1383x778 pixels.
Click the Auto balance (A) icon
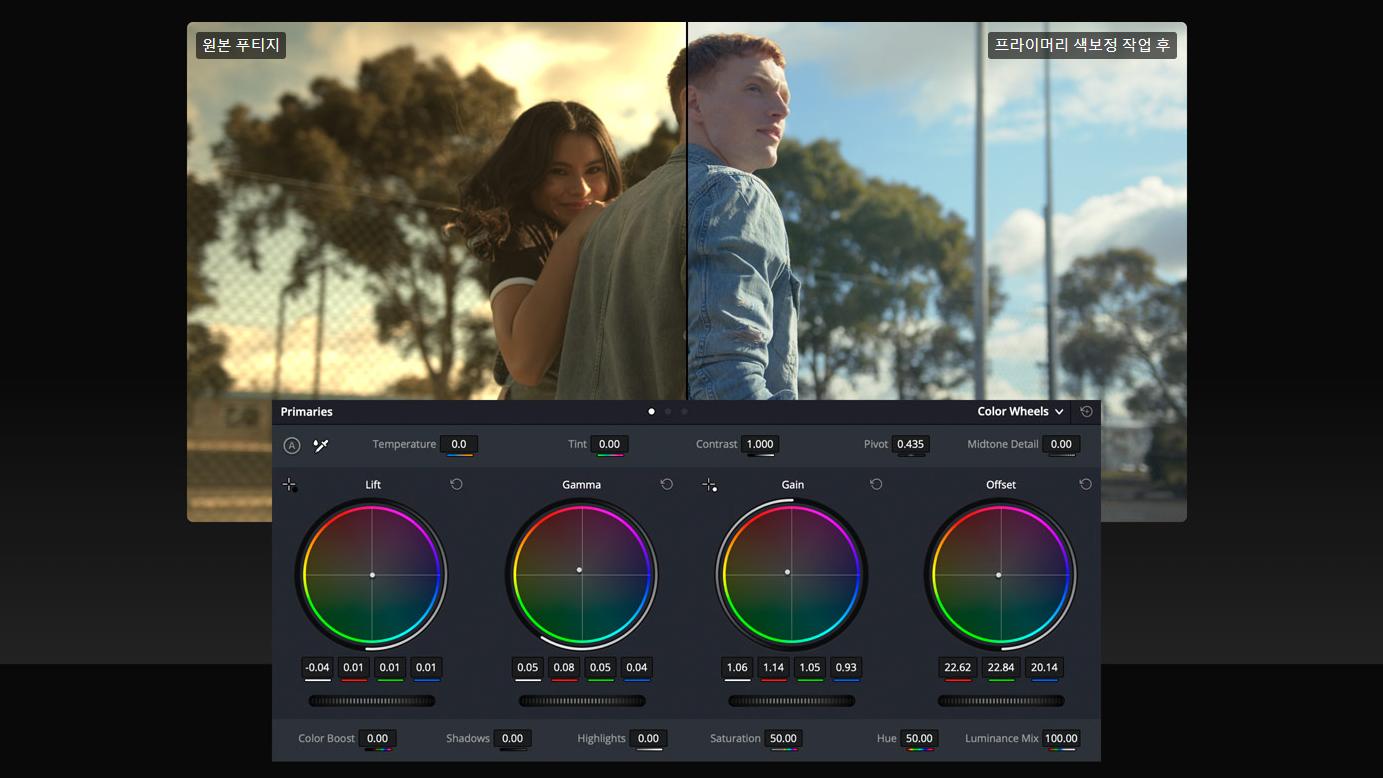[291, 445]
